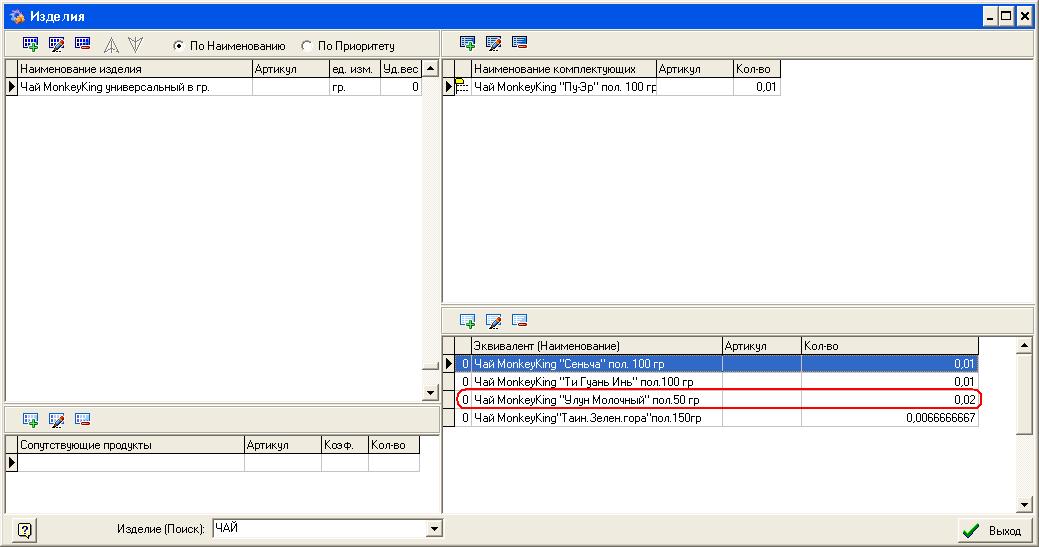Click the delete product icon in the products toolbar
This screenshot has height=547, width=1039.
click(83, 45)
